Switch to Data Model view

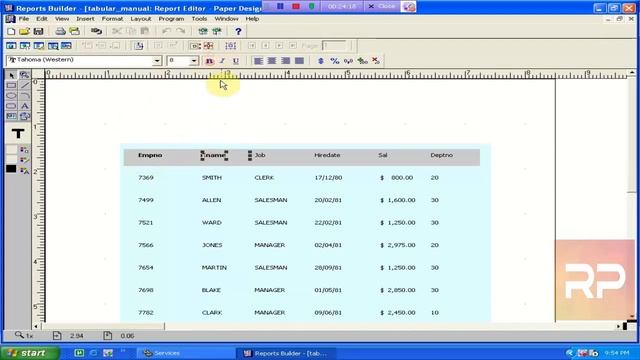click(11, 46)
